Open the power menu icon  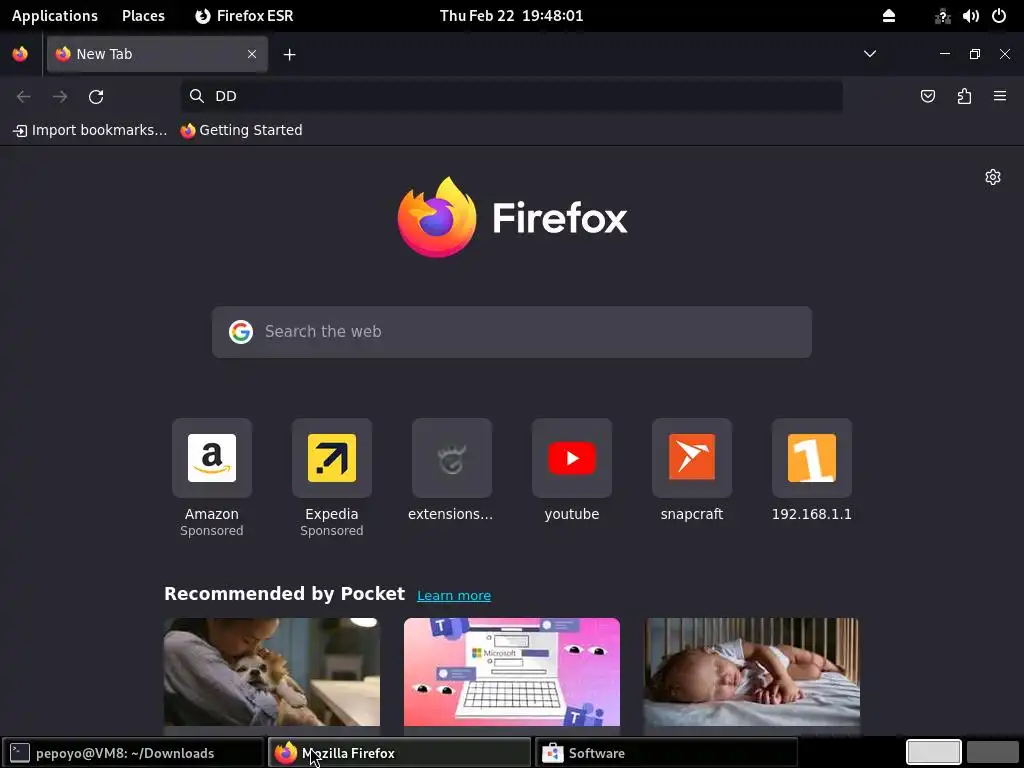(999, 16)
